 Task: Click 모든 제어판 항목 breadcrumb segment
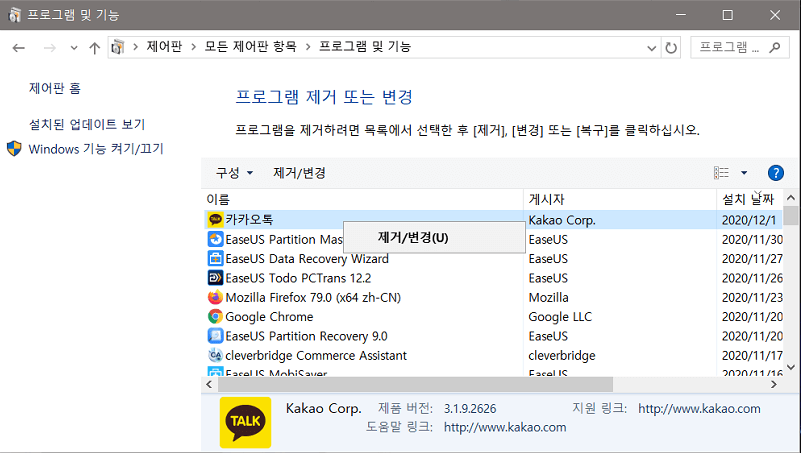(x=250, y=46)
